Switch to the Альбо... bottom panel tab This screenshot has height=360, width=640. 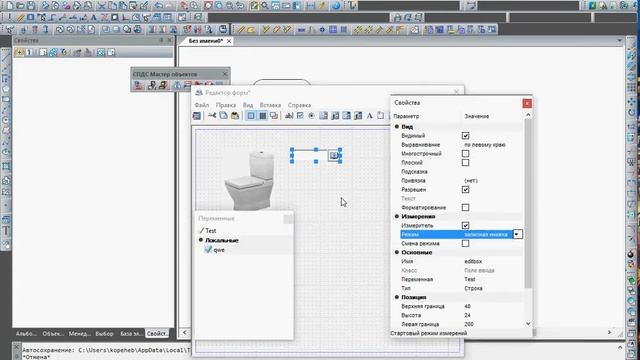26,333
